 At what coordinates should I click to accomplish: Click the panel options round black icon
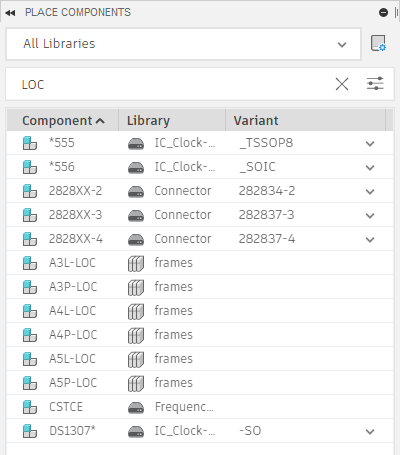tap(383, 13)
